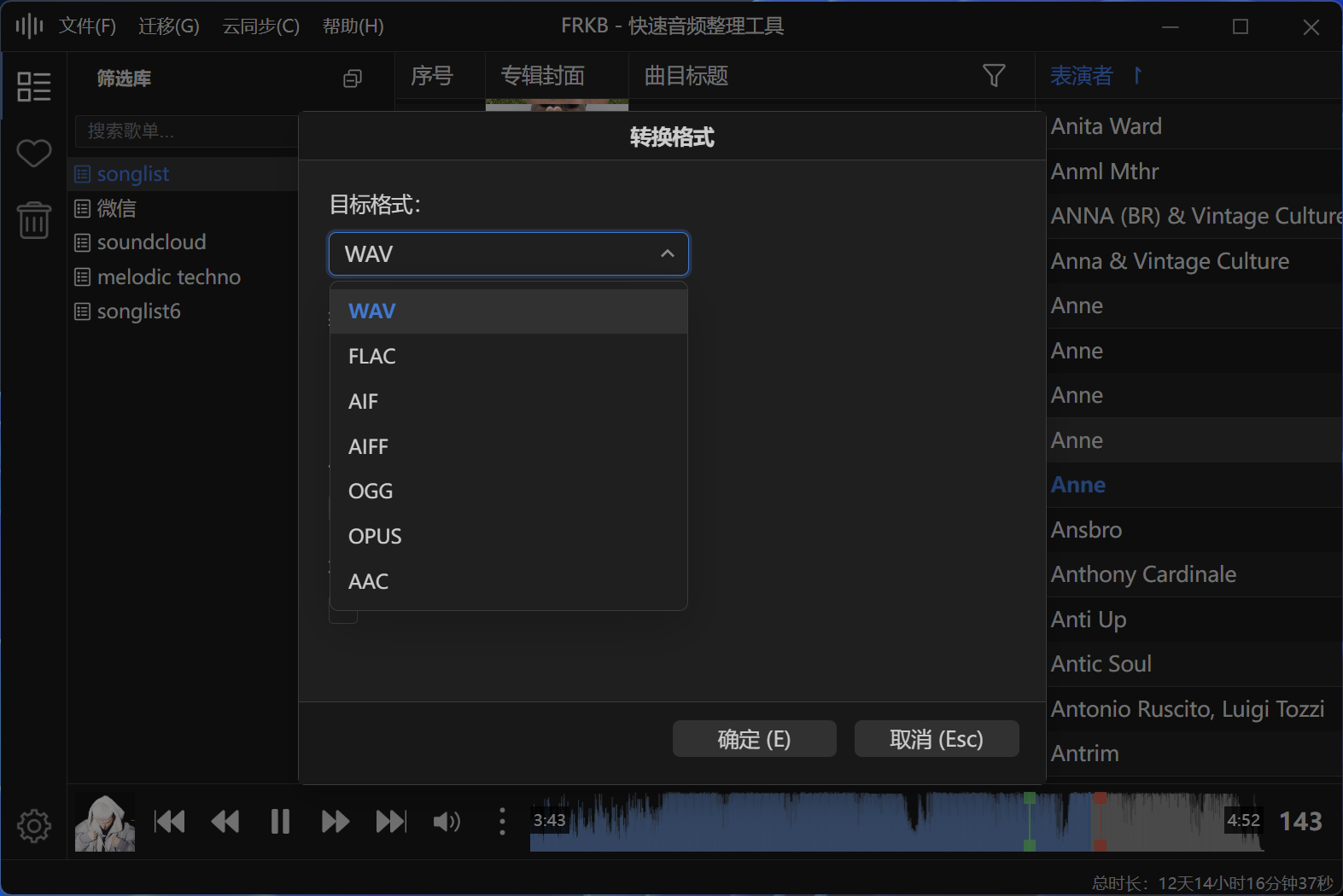The width and height of the screenshot is (1343, 896).
Task: Open settings gear icon
Action: click(33, 825)
